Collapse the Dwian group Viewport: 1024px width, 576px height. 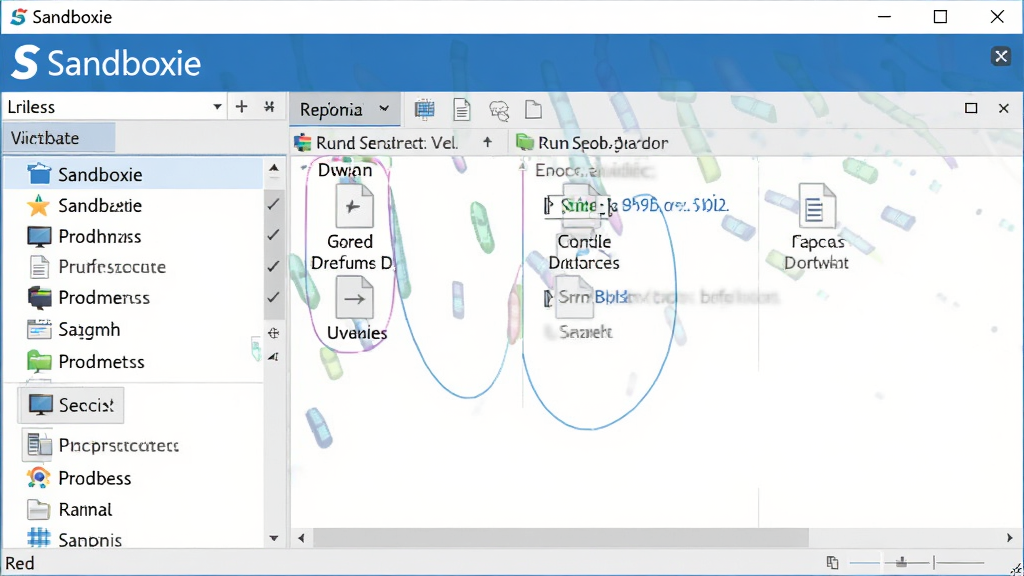(x=304, y=169)
